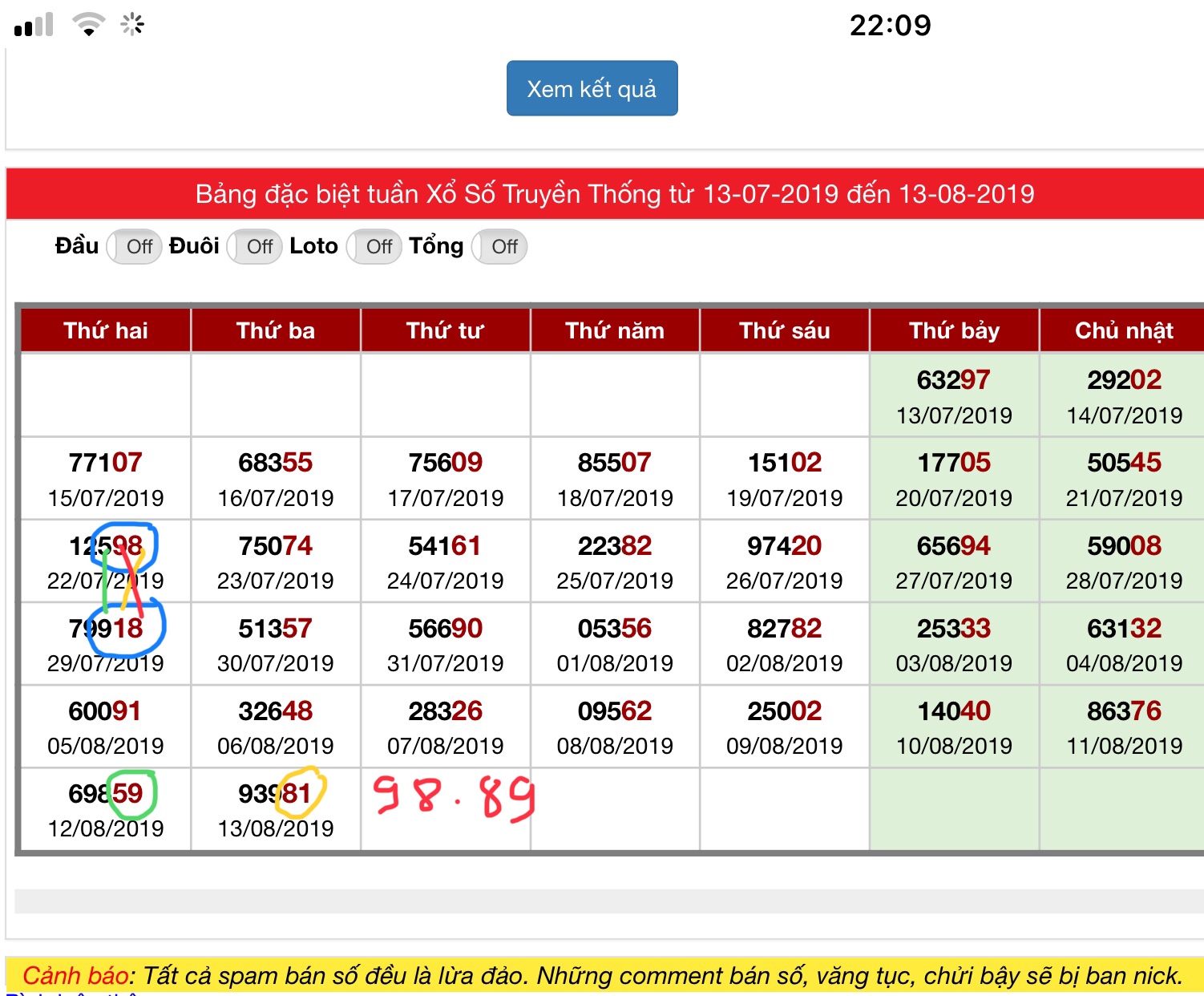1204x996 pixels.
Task: Toggle the Đuôi switch
Action: (x=255, y=246)
